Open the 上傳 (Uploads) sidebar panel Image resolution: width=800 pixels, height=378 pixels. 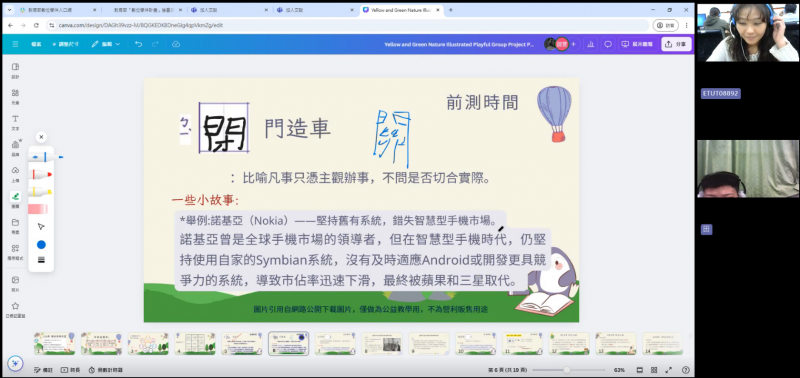click(x=15, y=174)
